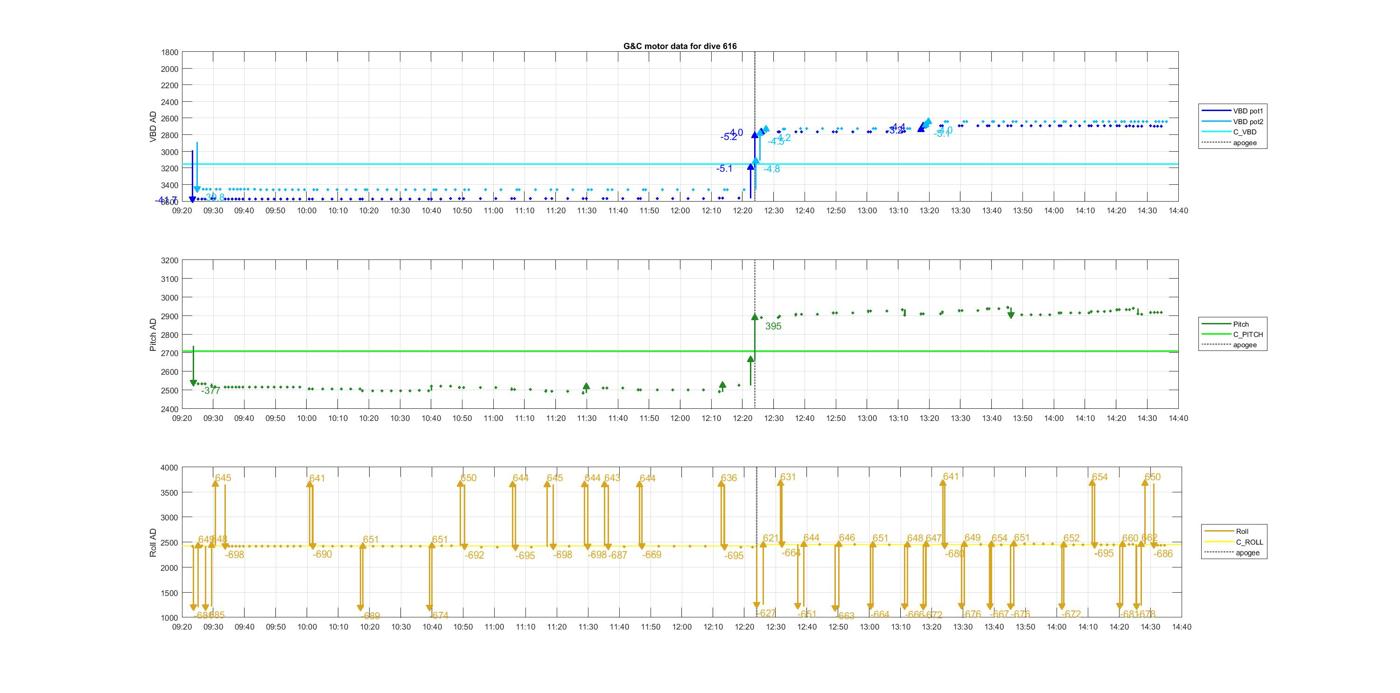Screen dimensions: 1400x693
Task: Click the "1500" tick on the Roll axis
Action: pyautogui.click(x=170, y=593)
